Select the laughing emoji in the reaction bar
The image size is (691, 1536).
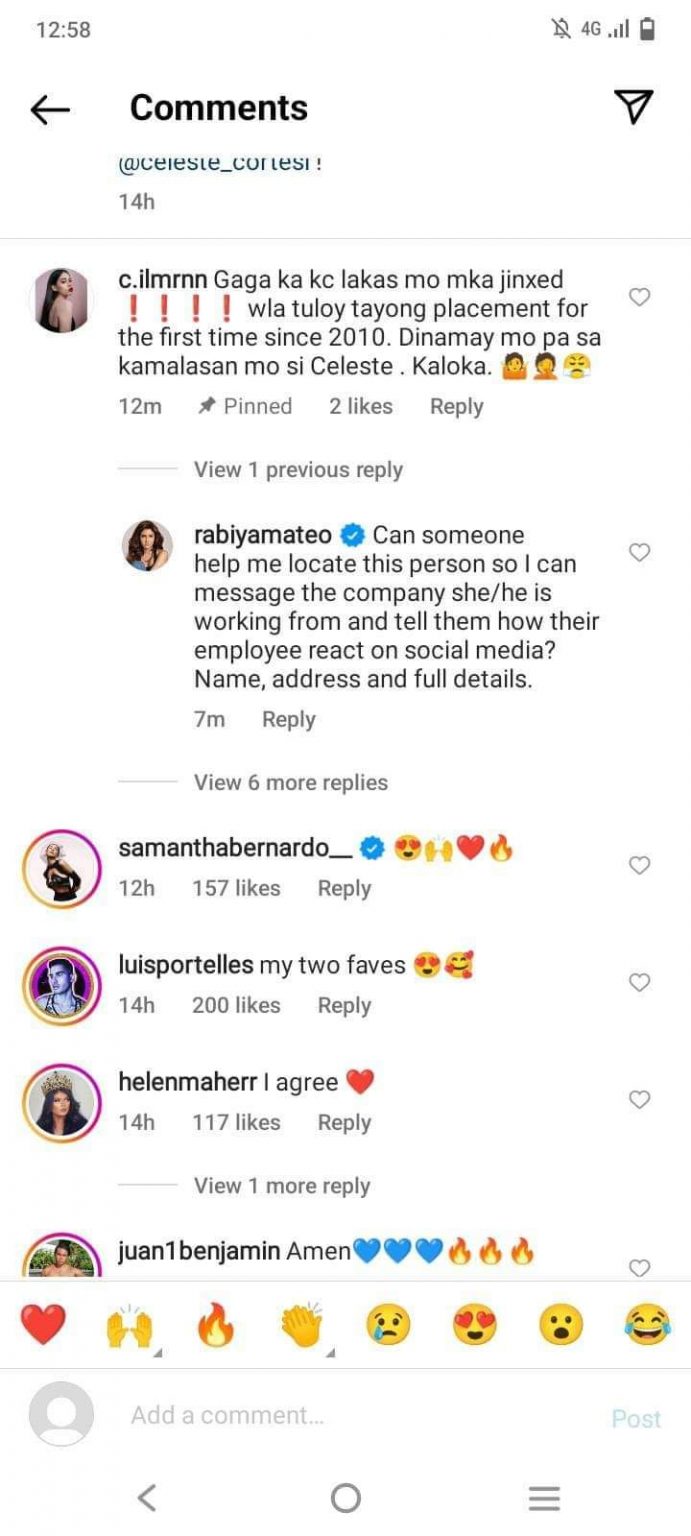point(646,1322)
